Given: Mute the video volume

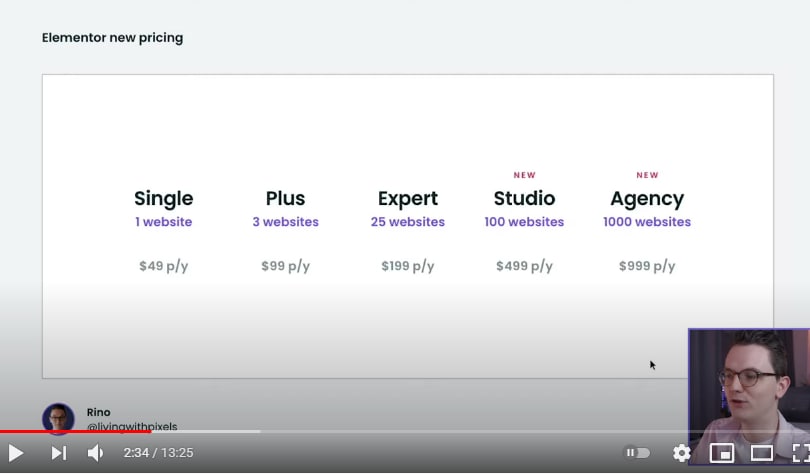Looking at the screenshot, I should tap(96, 453).
